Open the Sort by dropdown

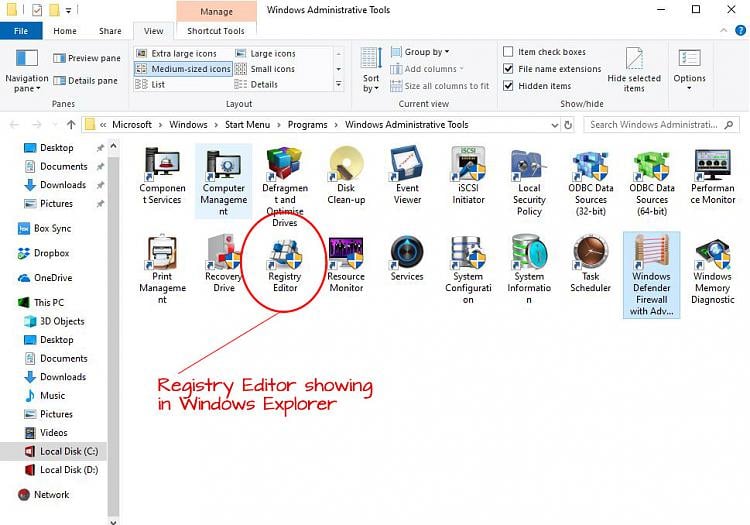371,70
